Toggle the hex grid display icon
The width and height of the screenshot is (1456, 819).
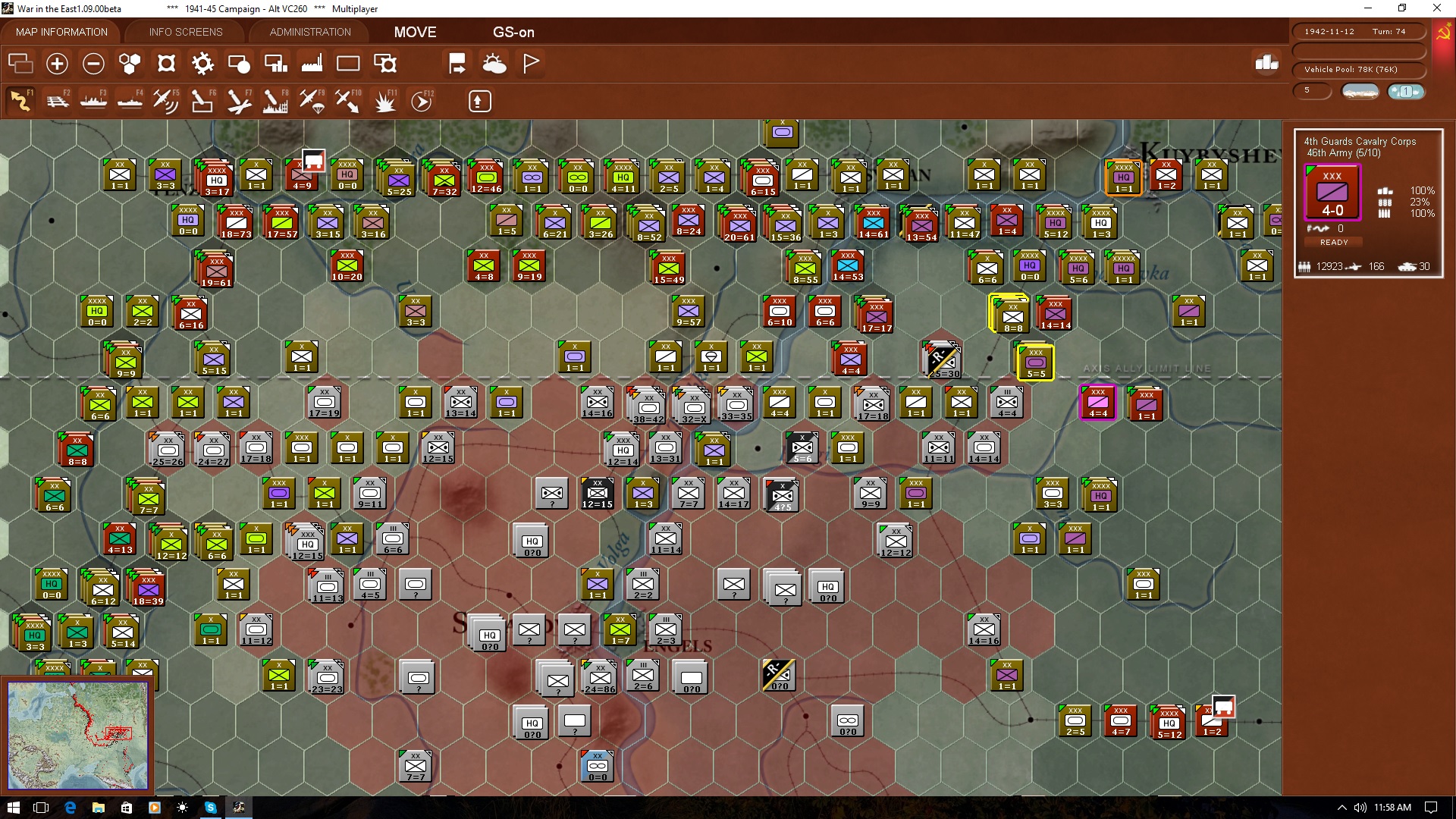point(130,64)
